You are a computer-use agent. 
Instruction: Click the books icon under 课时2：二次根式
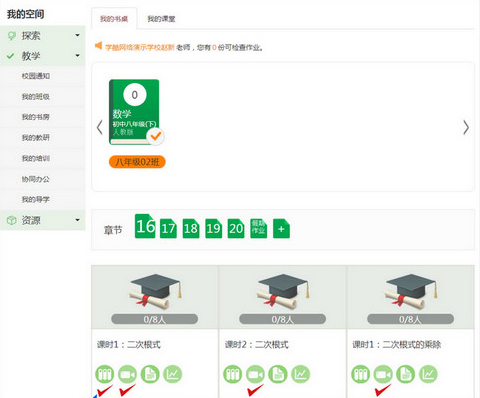(233, 374)
